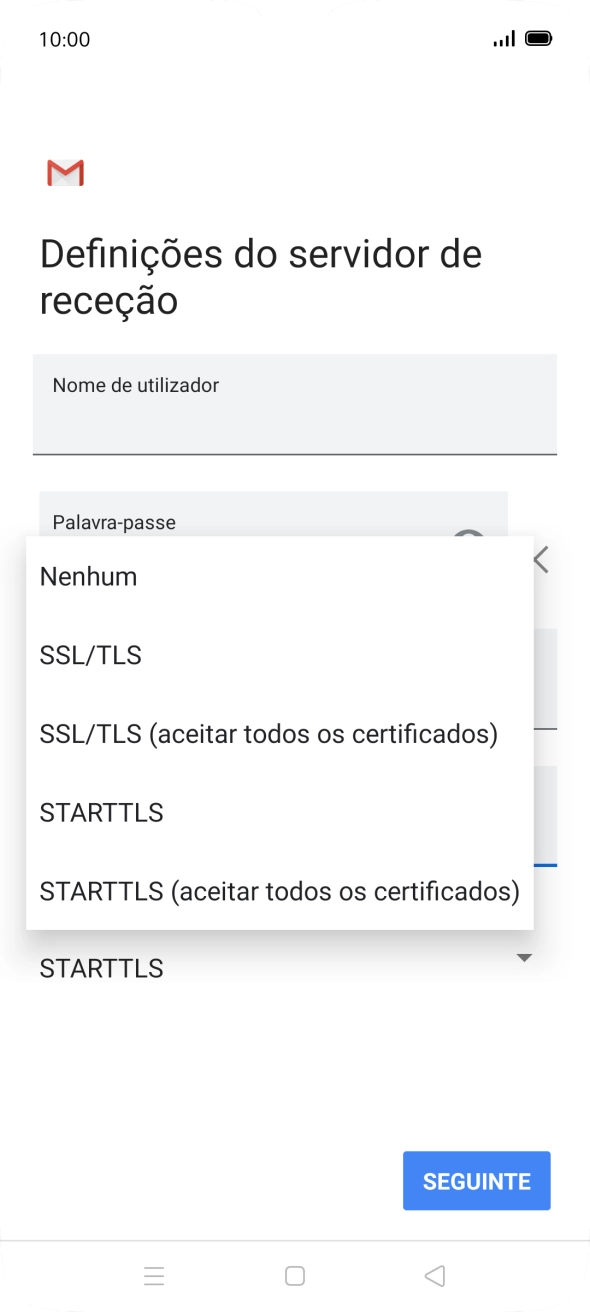
Task: Tap the Android back triangle button
Action: (x=435, y=1275)
